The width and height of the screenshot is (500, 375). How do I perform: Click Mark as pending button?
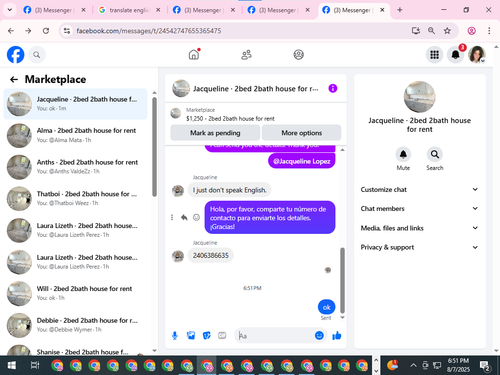pyautogui.click(x=215, y=133)
